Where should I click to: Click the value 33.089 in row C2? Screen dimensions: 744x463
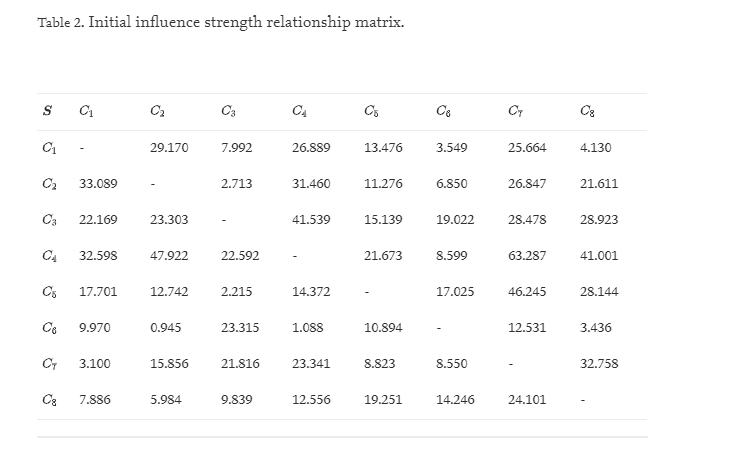[98, 184]
